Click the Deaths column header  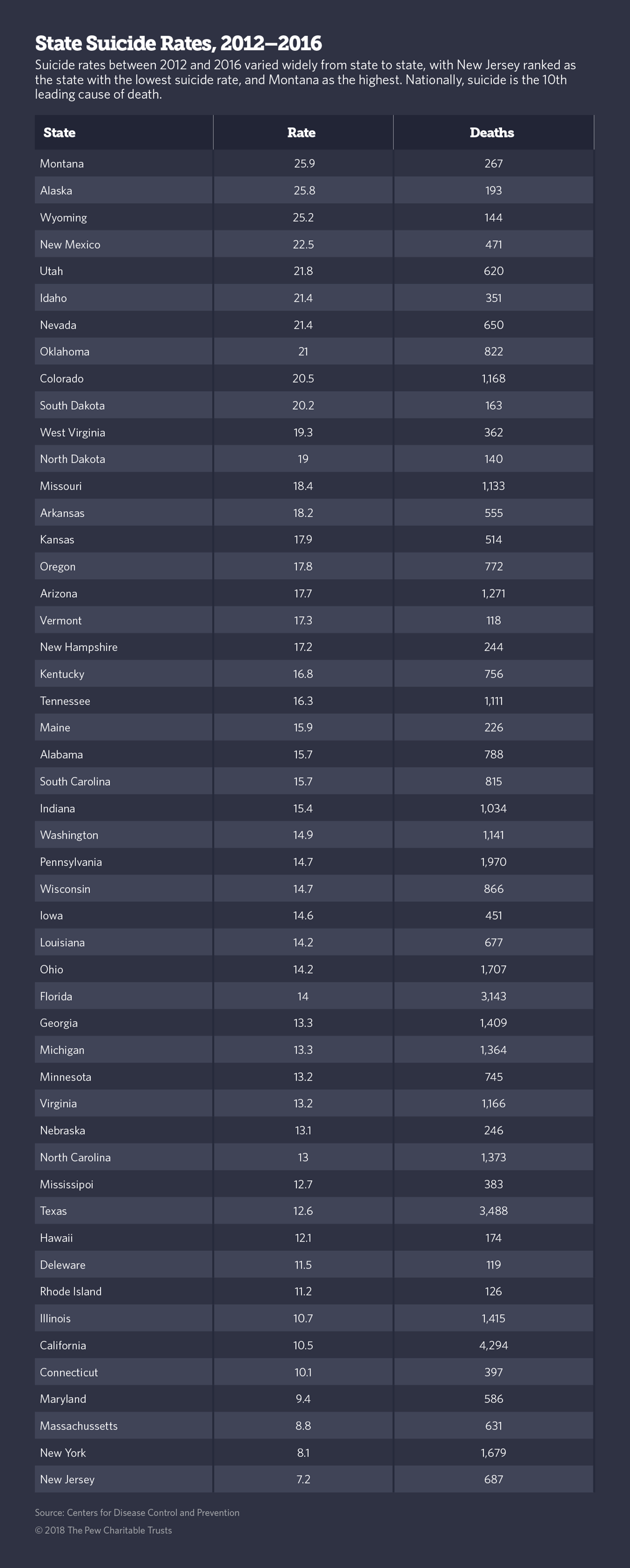(492, 133)
